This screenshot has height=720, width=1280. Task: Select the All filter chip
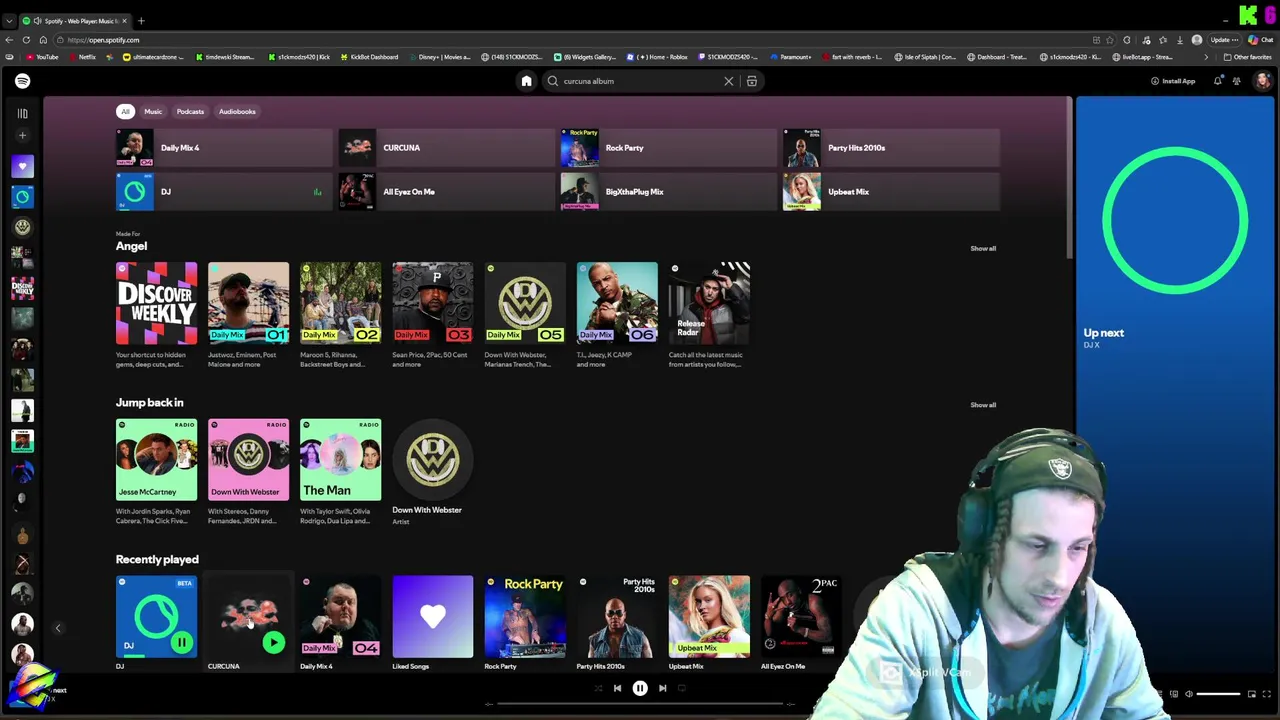[x=125, y=111]
